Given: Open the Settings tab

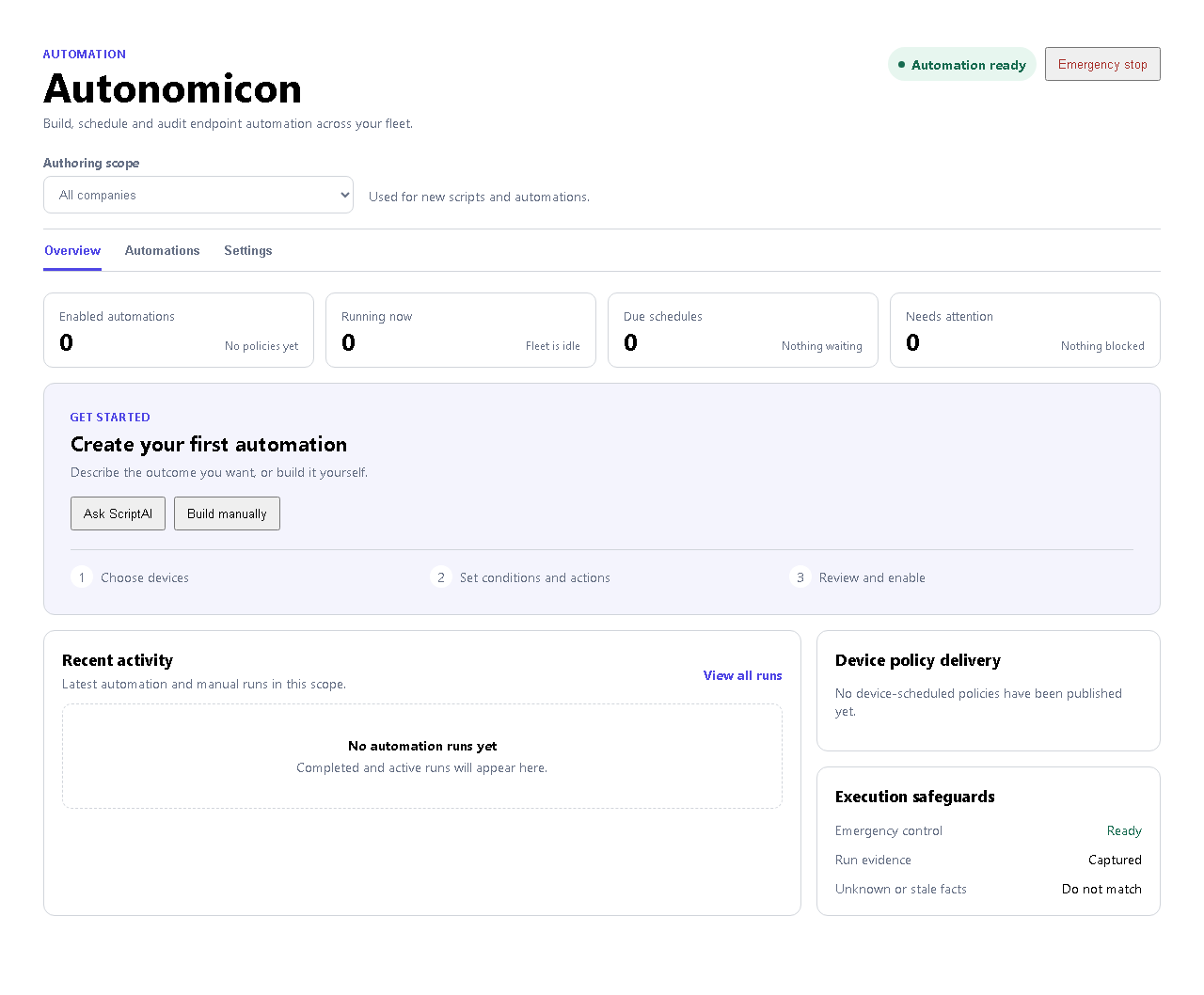Looking at the screenshot, I should click(248, 250).
